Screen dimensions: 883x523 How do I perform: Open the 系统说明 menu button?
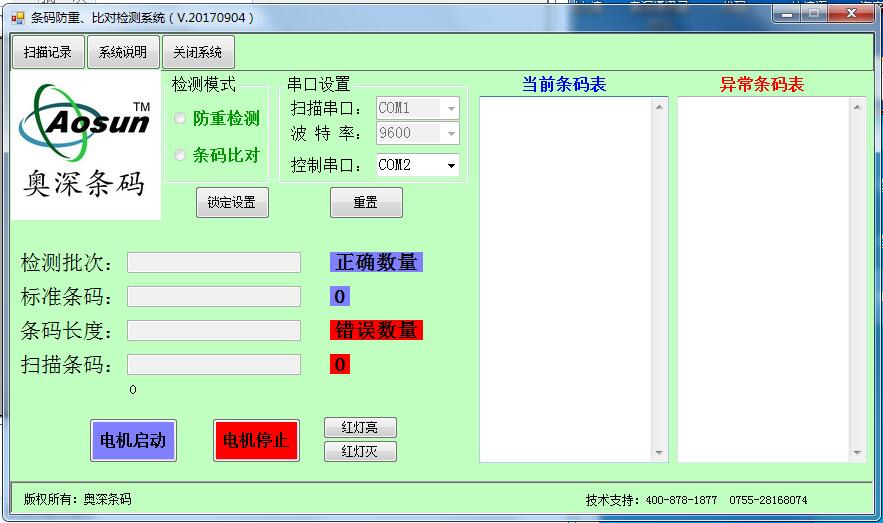(x=123, y=53)
